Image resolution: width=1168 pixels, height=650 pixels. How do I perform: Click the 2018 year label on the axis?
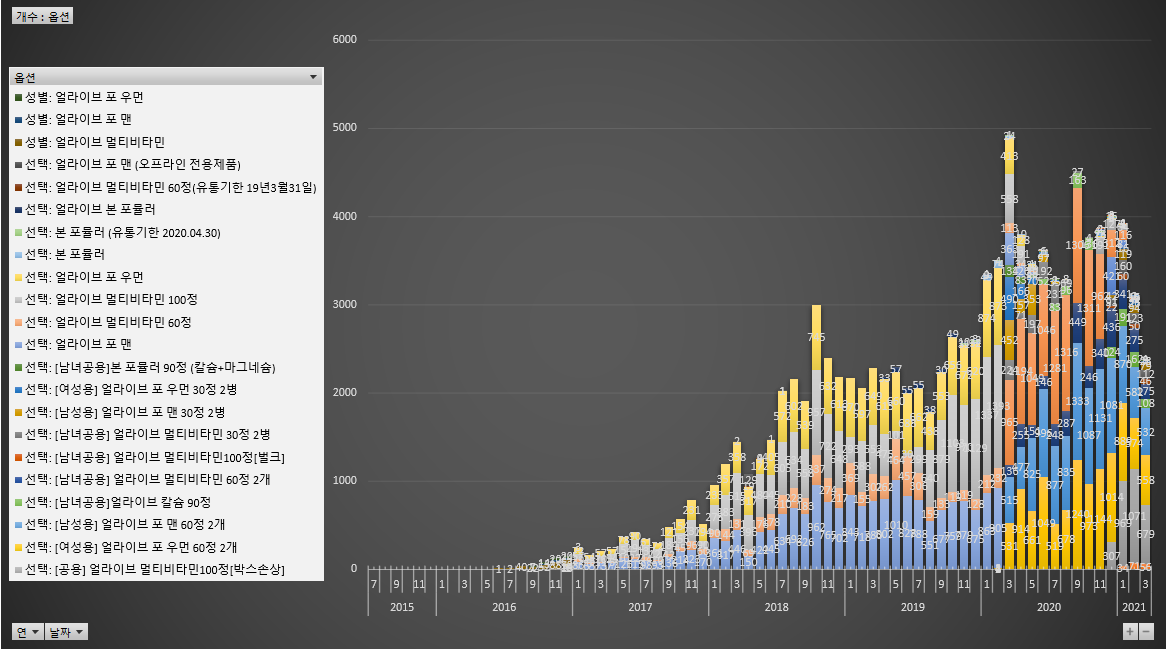[777, 607]
